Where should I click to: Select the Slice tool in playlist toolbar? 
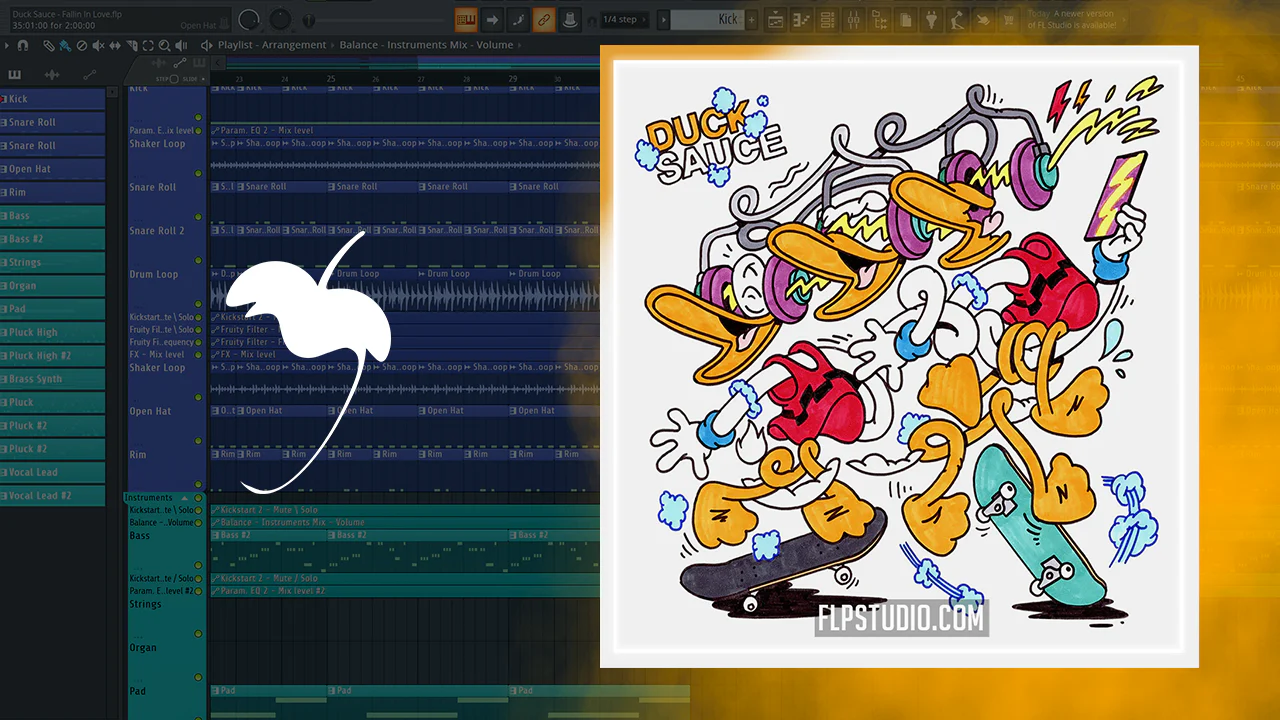coord(131,45)
